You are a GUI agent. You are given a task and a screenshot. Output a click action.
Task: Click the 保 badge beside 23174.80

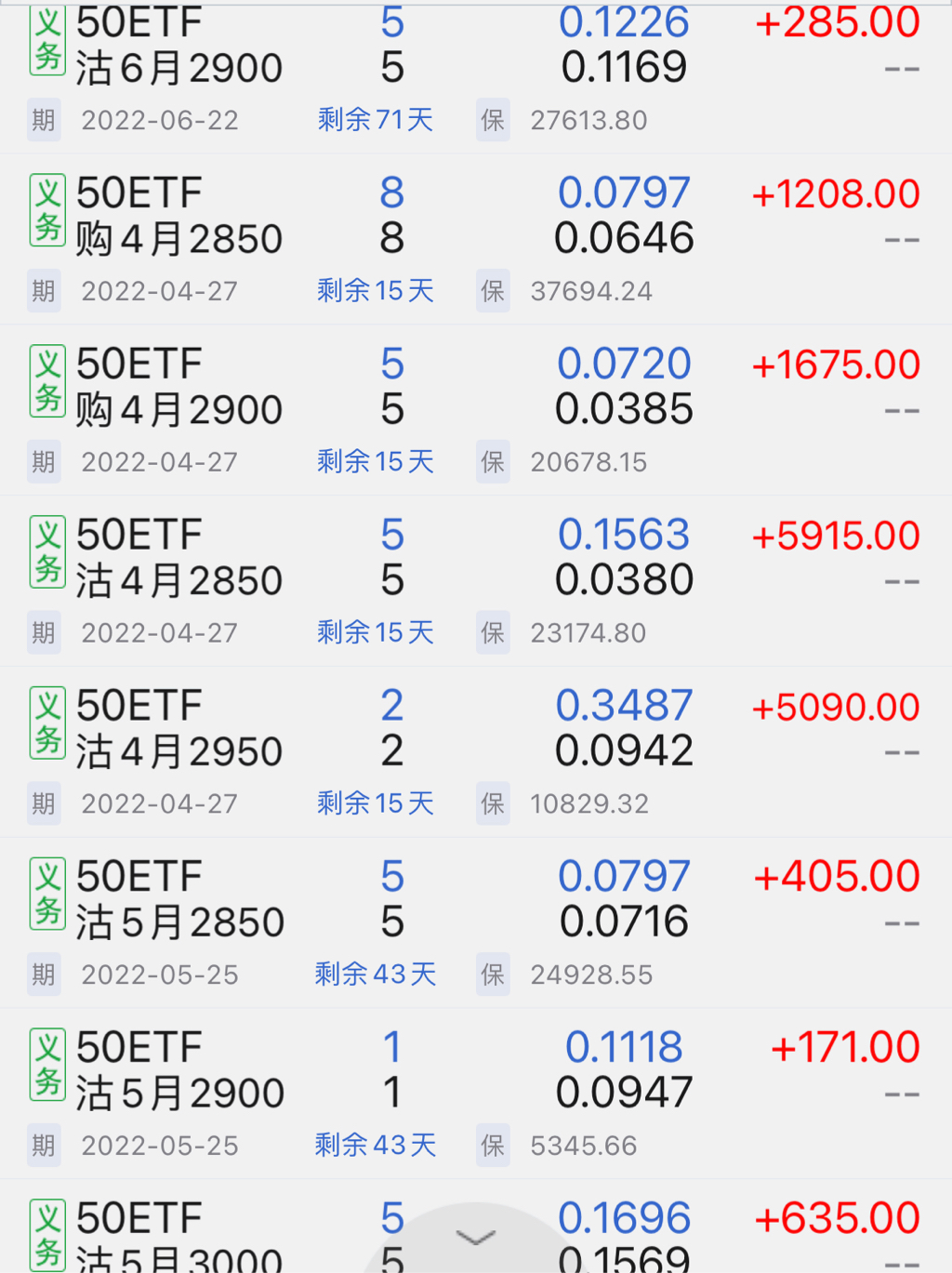493,632
